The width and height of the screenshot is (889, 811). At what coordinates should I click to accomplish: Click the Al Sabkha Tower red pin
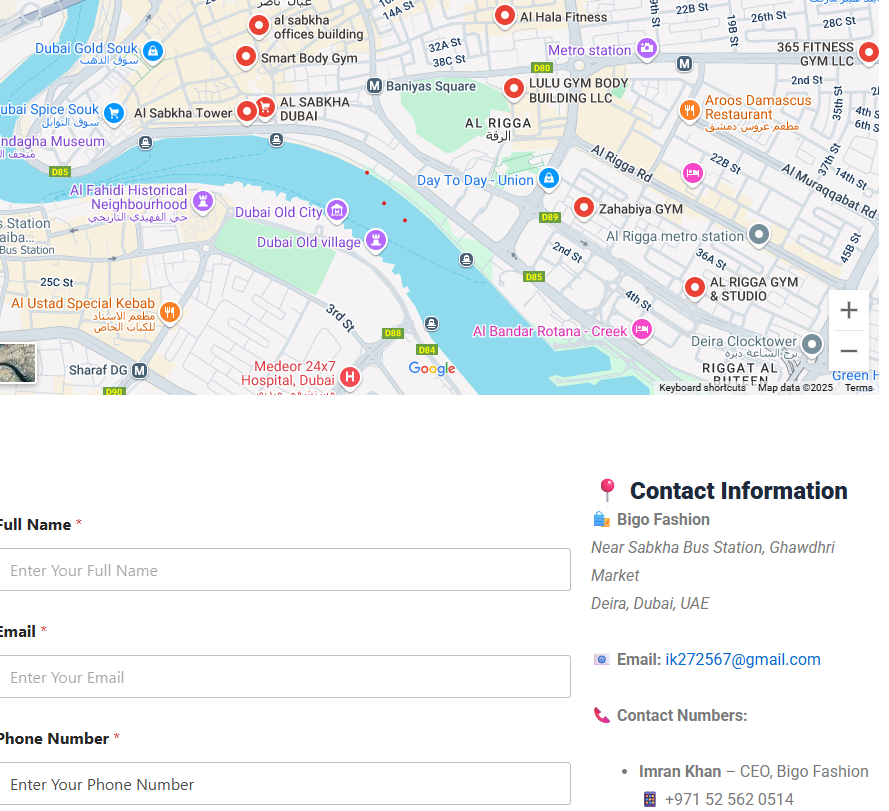pos(247,111)
